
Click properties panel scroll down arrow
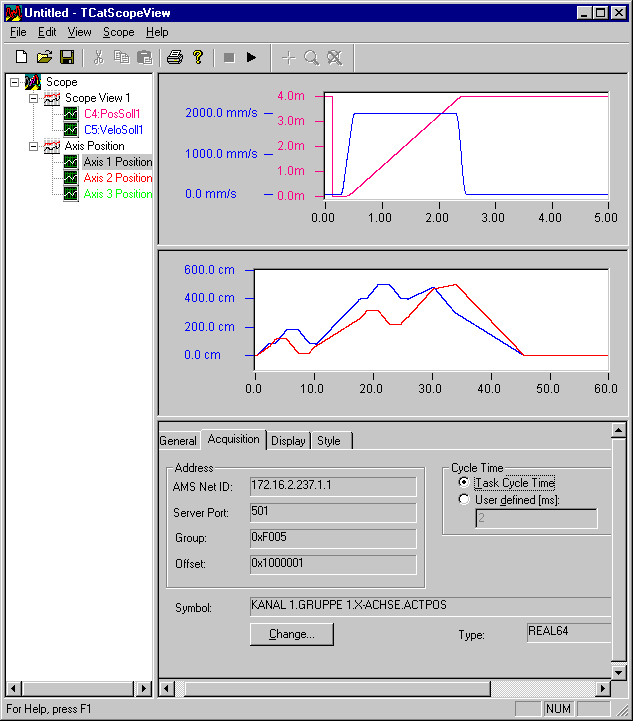click(619, 672)
